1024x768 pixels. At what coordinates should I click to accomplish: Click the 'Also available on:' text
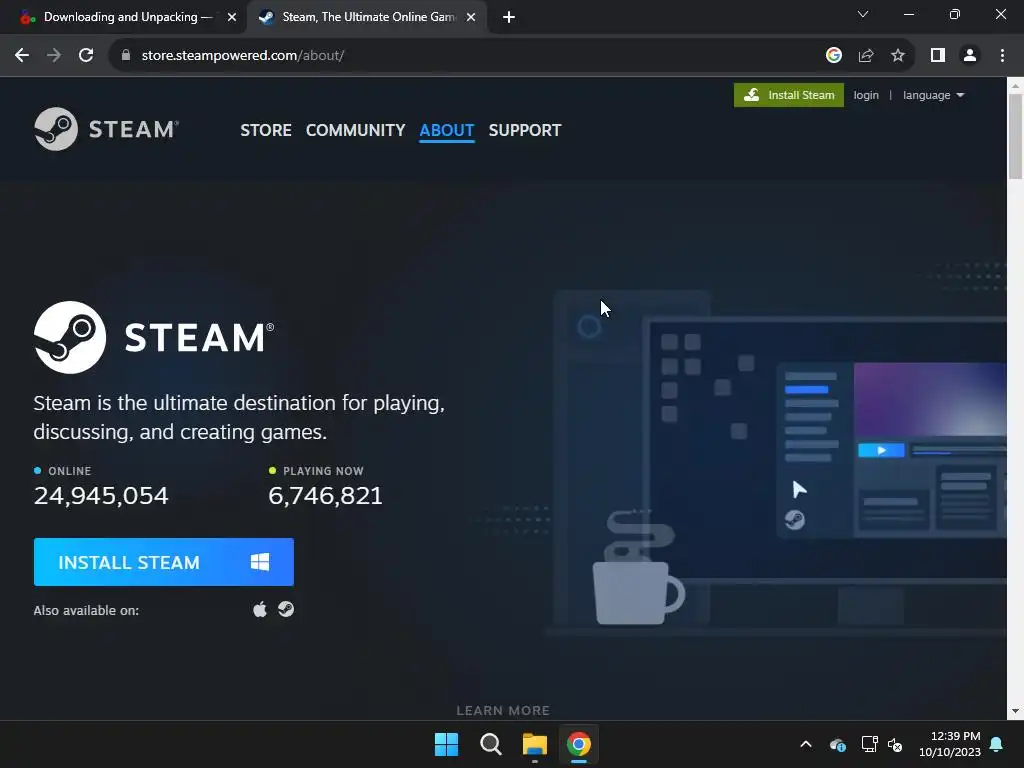(x=86, y=611)
